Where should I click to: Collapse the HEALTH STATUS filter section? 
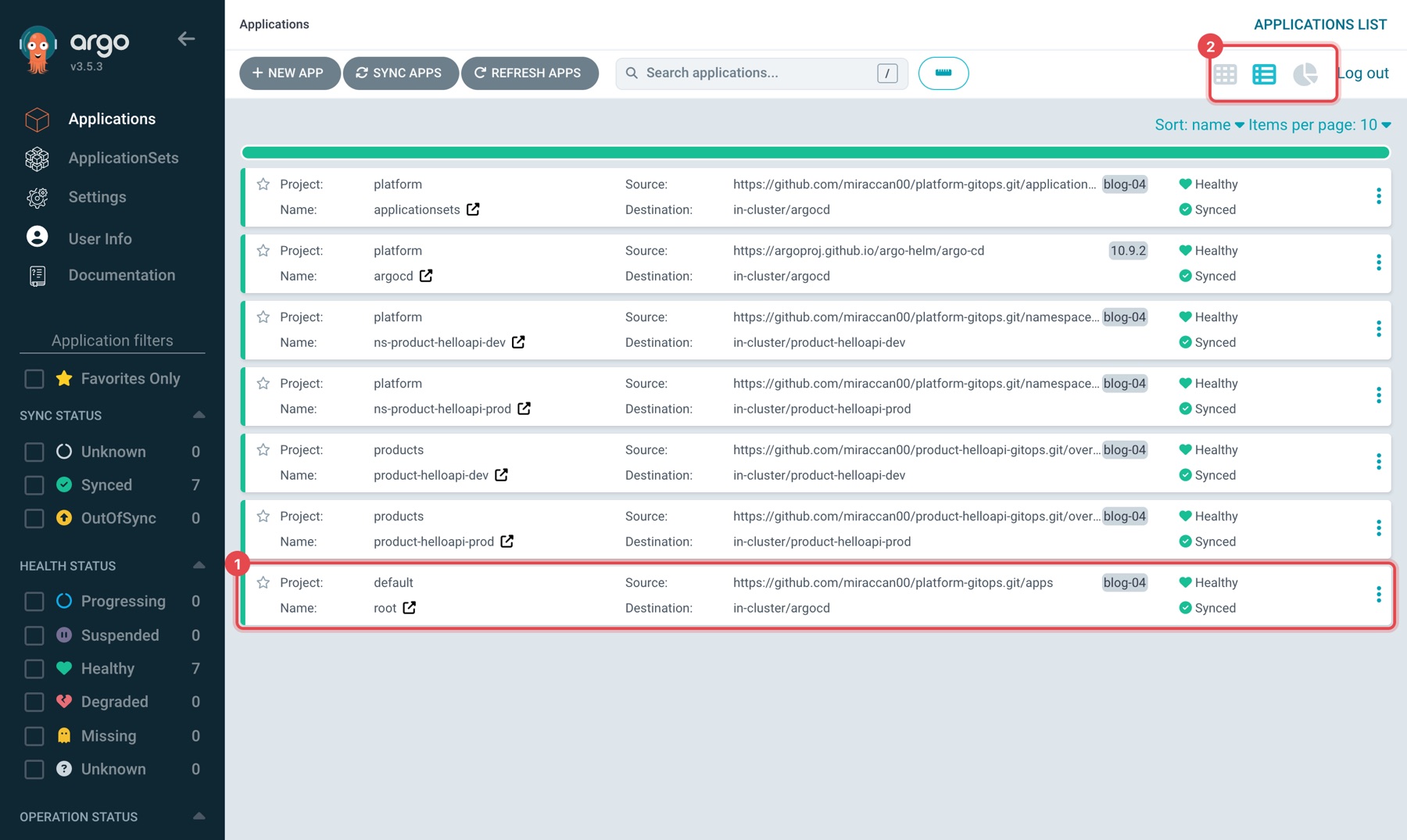(x=199, y=565)
